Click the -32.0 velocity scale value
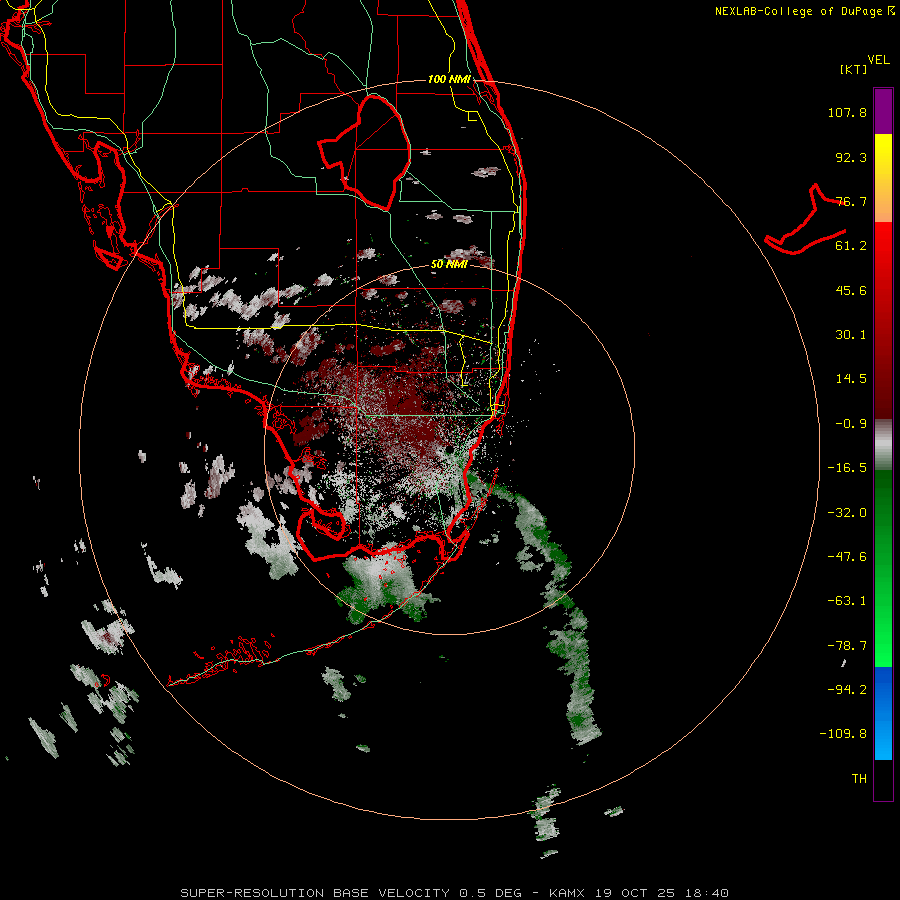The height and width of the screenshot is (900, 900). click(x=847, y=513)
